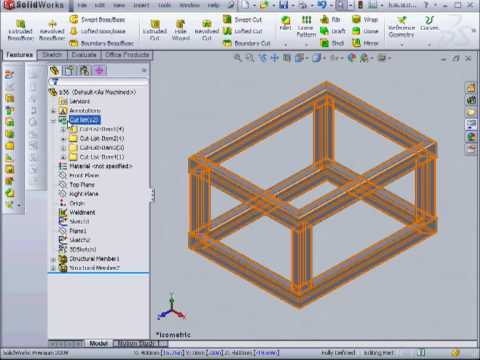Click the Rib feature tool
The height and width of the screenshot is (360, 480).
tap(330, 20)
